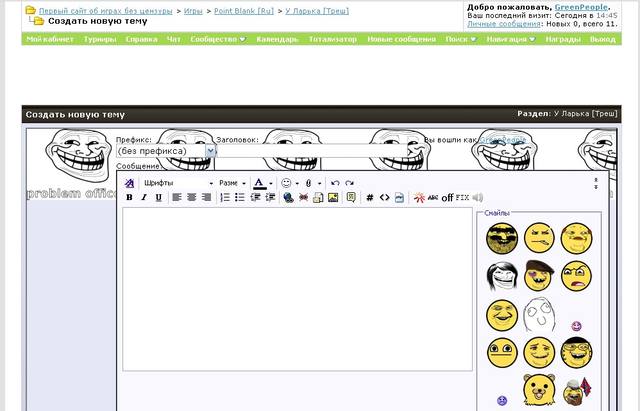Screen dimensions: 640x411
Task: Click the editor resize arrows icon
Action: (x=596, y=183)
